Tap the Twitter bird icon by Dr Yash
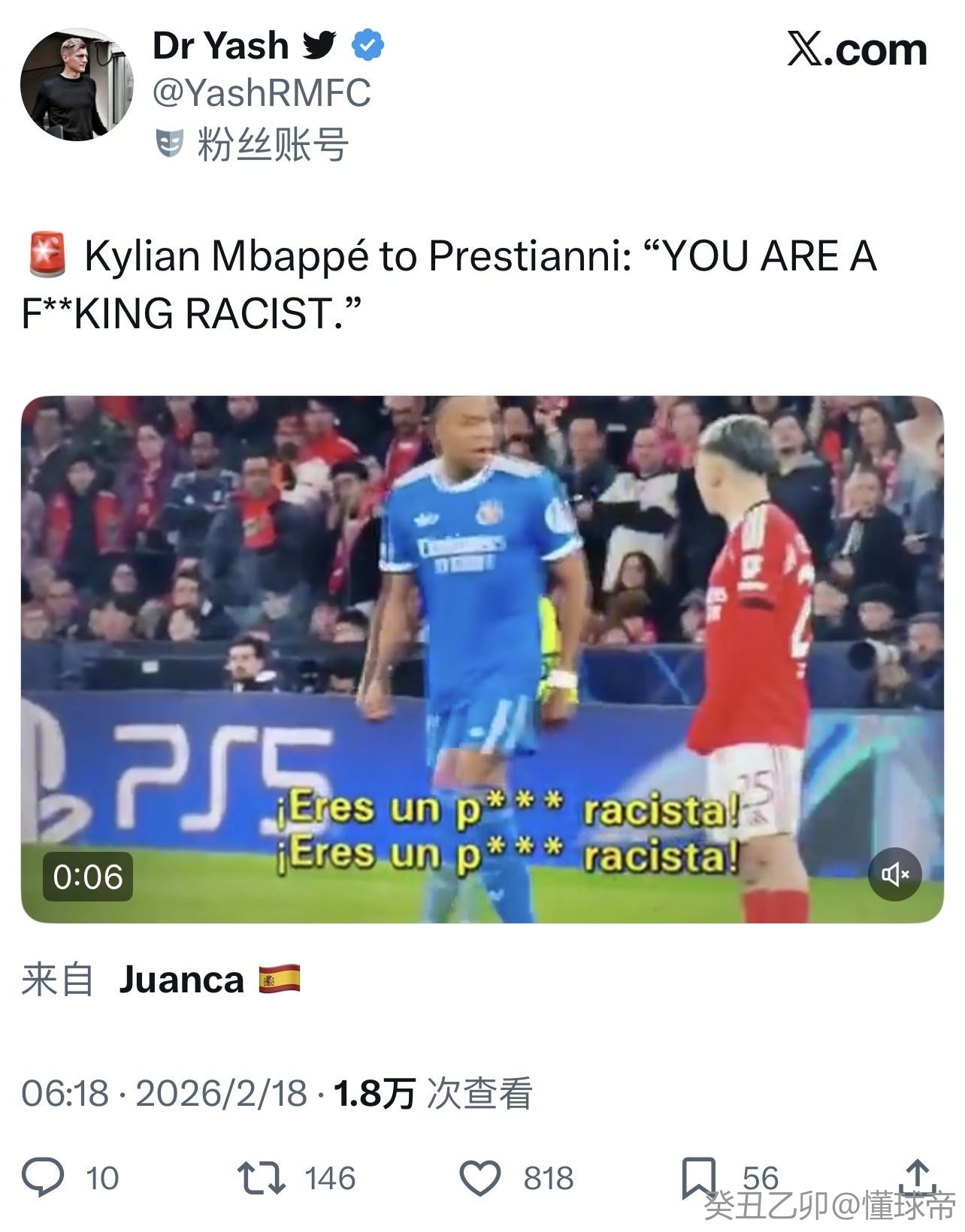The width and height of the screenshot is (965, 1232). [x=319, y=46]
